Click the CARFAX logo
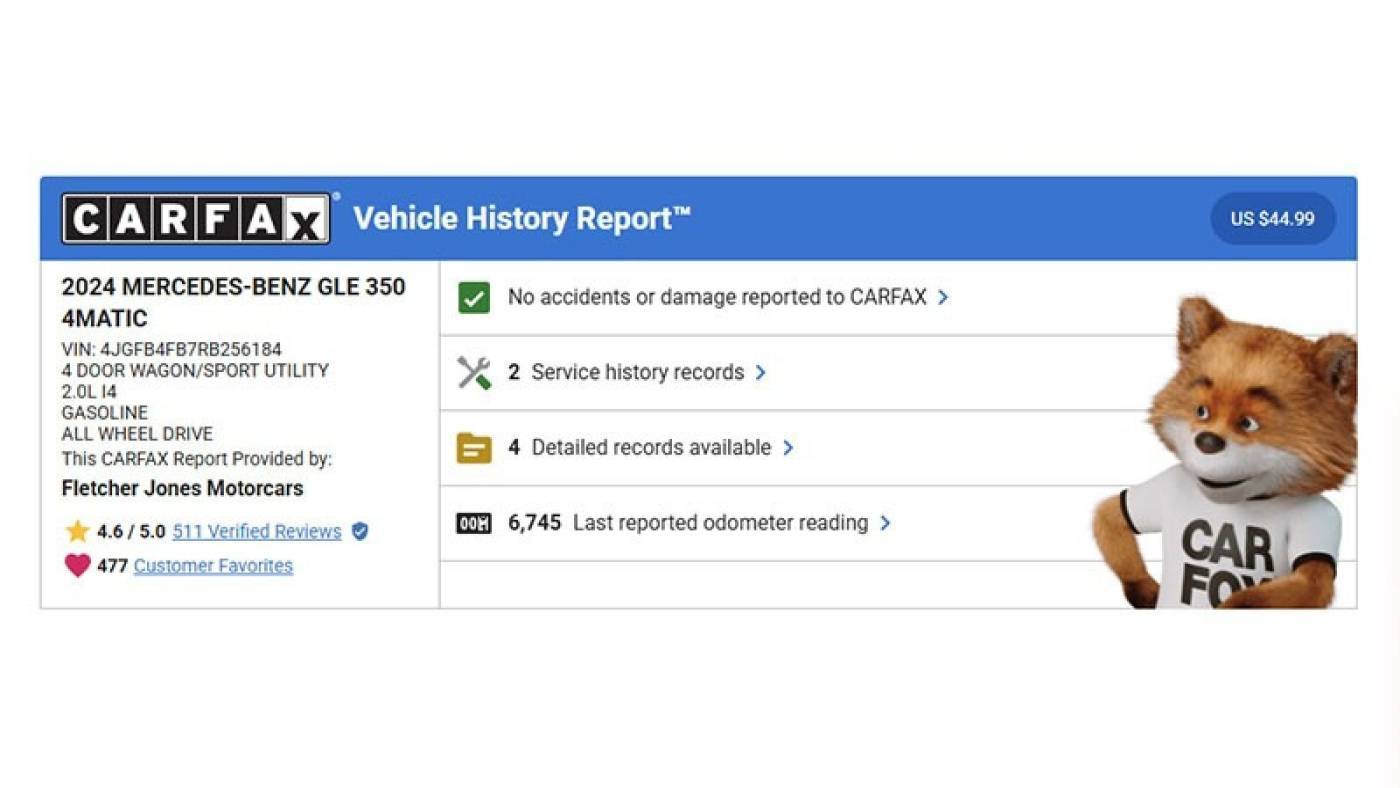Screen dimensions: 1400x788 (196, 218)
